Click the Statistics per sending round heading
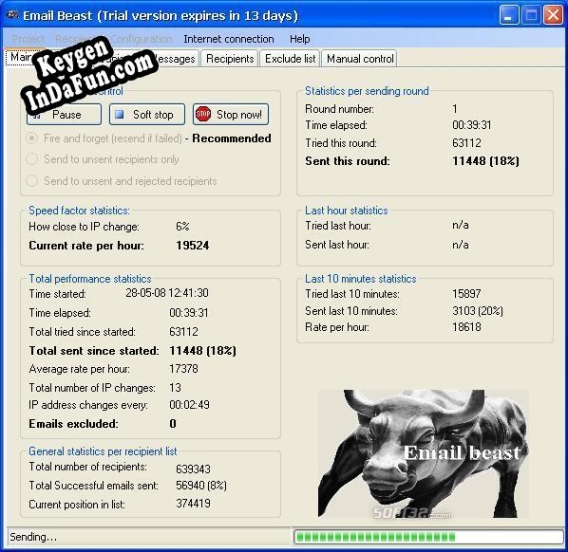 [x=367, y=91]
